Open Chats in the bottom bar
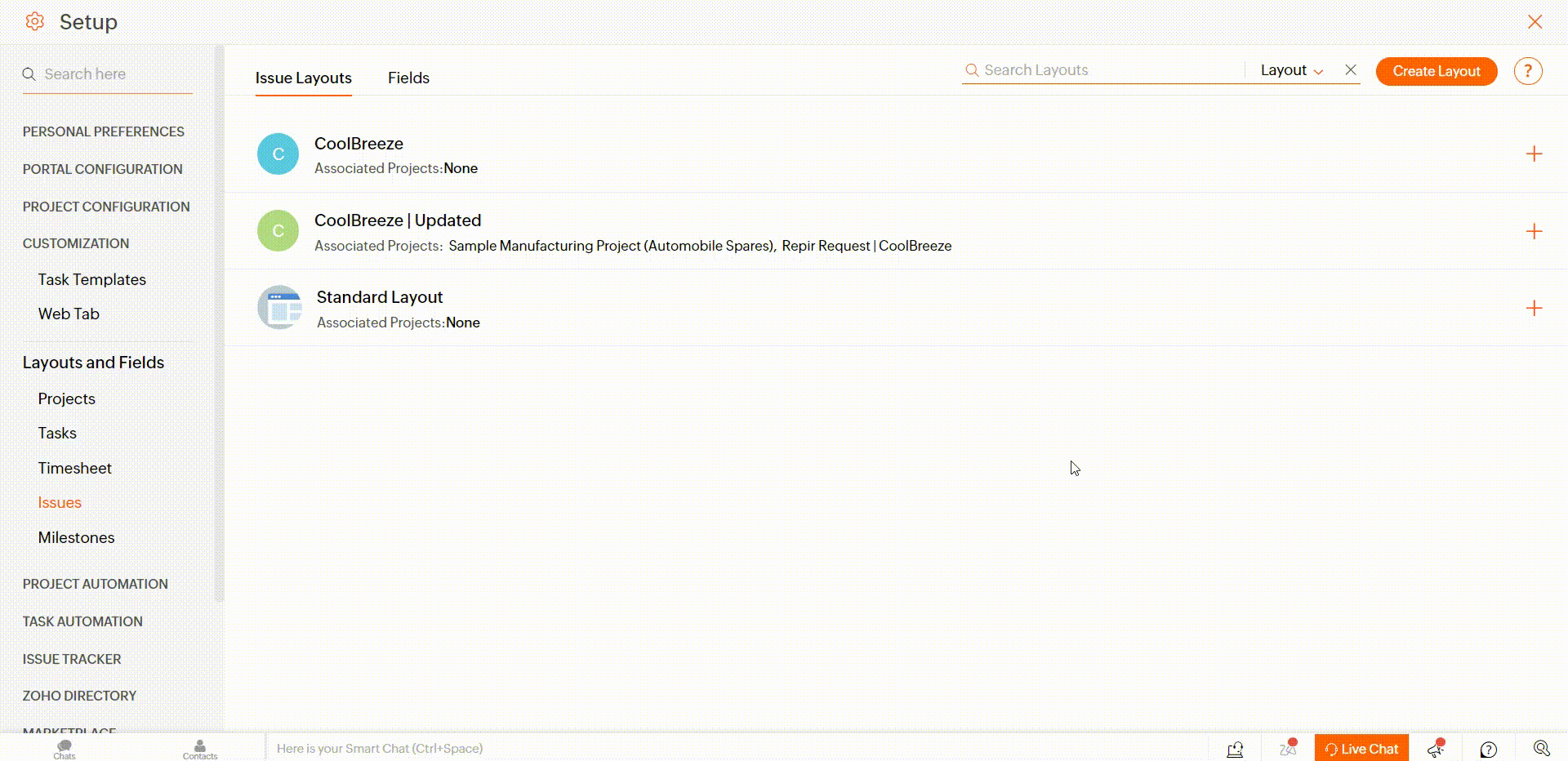 coord(65,748)
